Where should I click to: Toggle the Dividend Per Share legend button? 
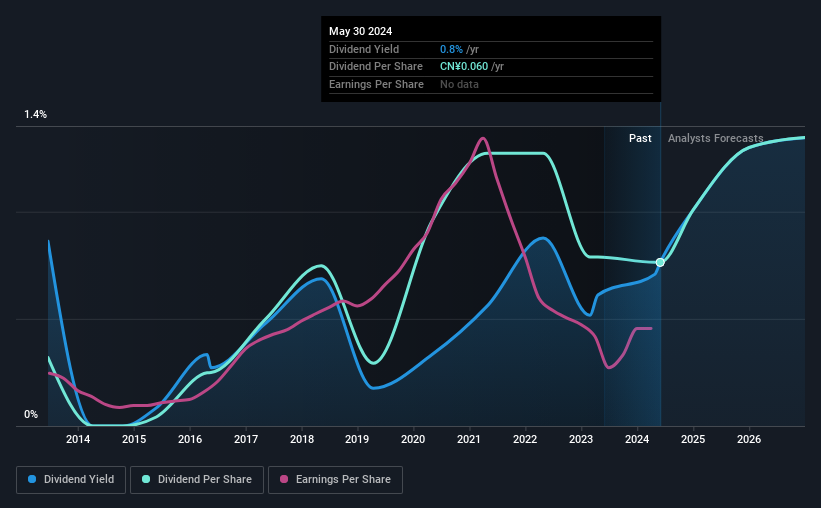click(x=197, y=480)
